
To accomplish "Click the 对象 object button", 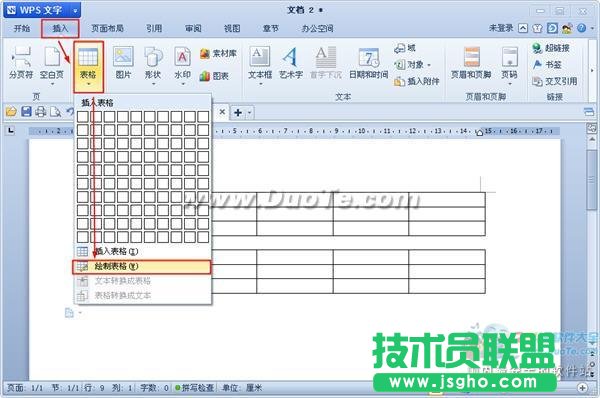I will [x=409, y=65].
